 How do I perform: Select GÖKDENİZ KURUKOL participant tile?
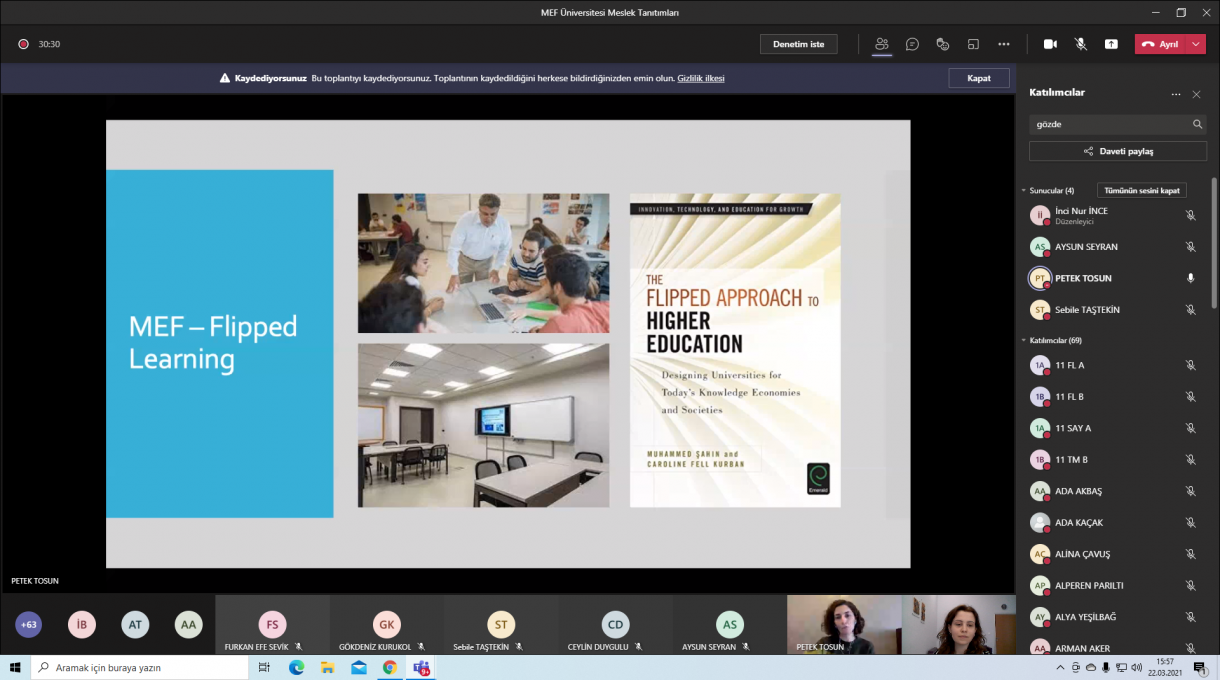point(386,625)
